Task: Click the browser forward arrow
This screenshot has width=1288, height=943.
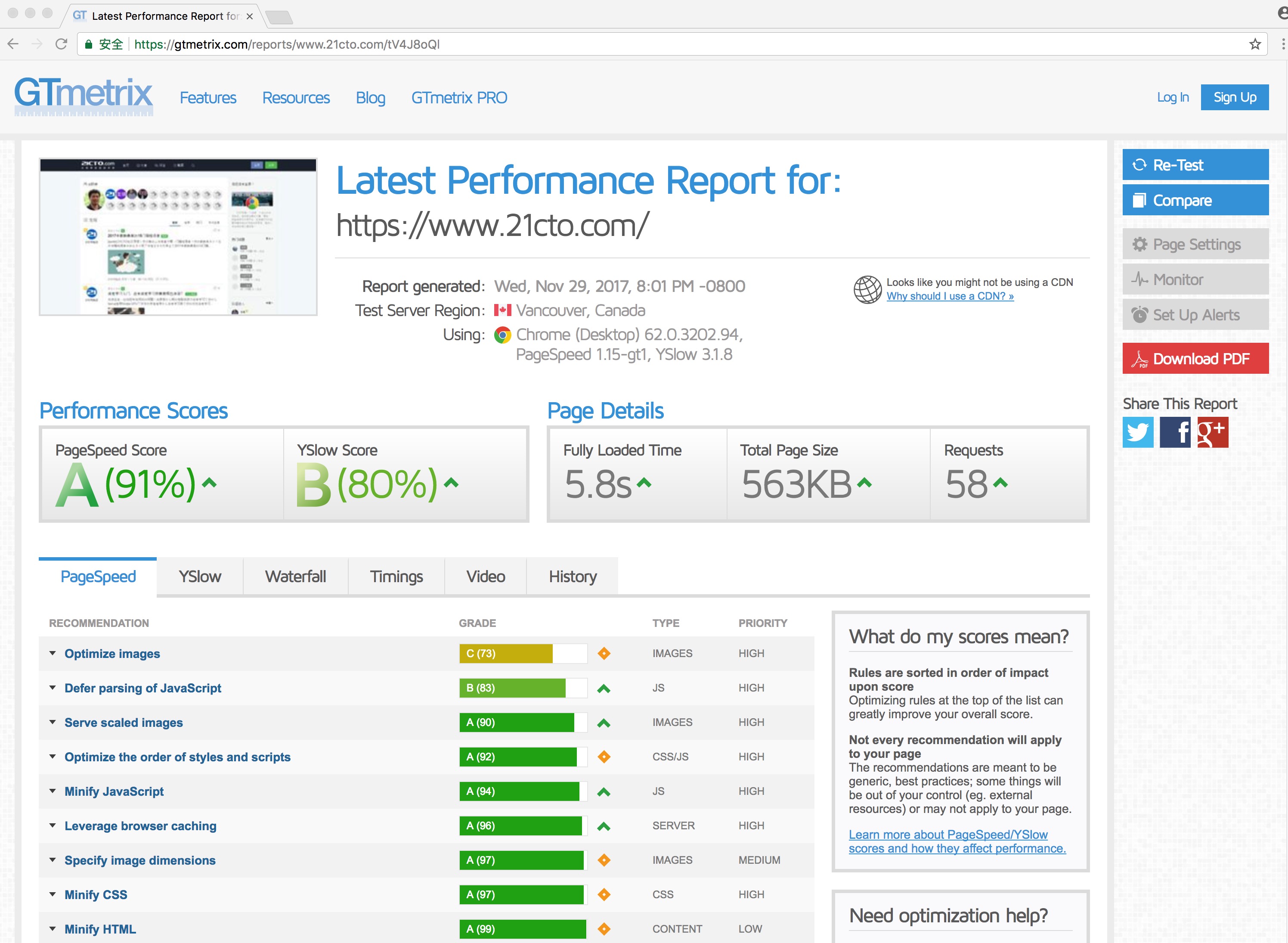Action: (37, 44)
